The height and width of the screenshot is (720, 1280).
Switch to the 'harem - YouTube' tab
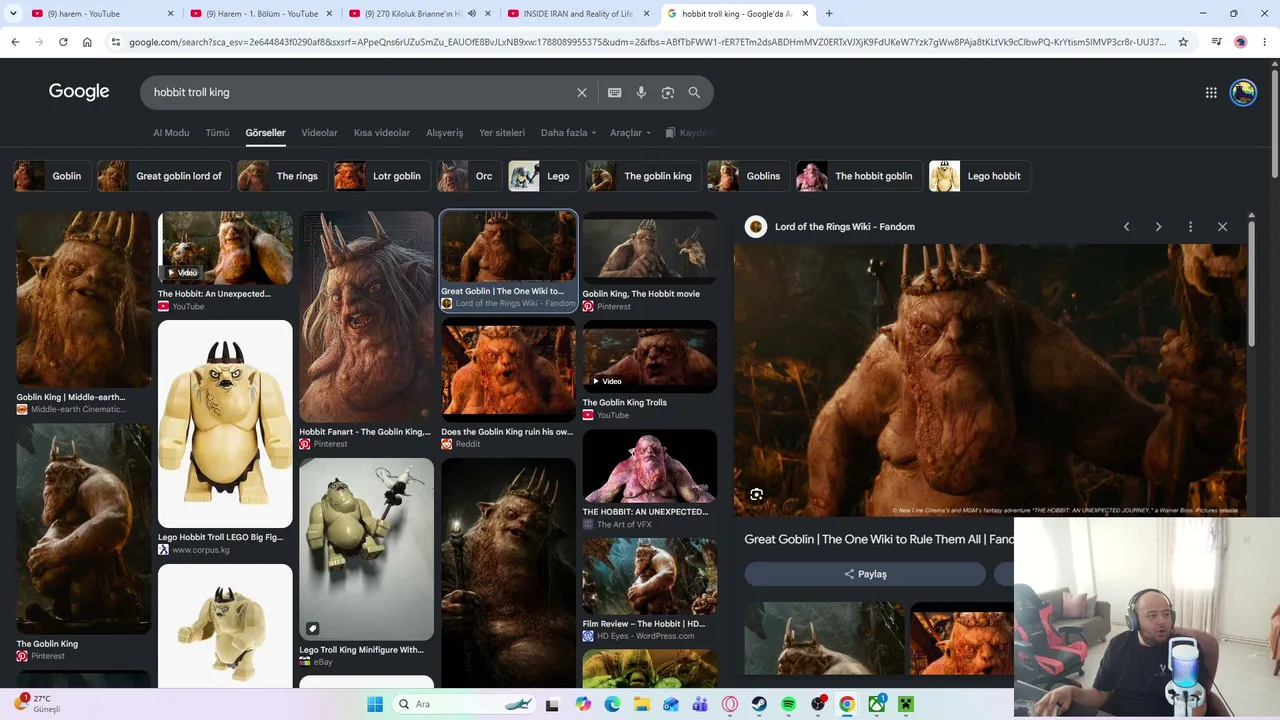pyautogui.click(x=100, y=14)
